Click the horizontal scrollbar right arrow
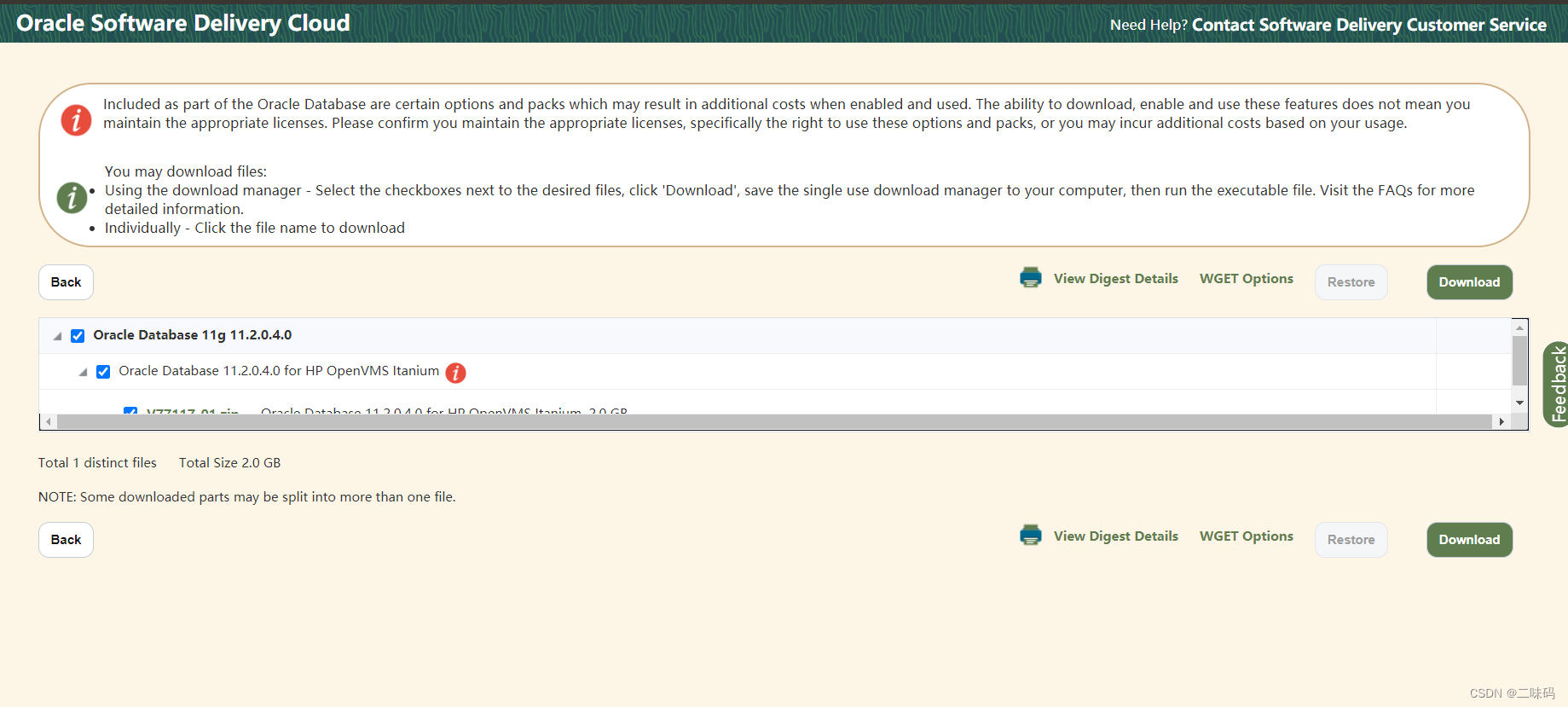This screenshot has height=707, width=1568. point(1501,421)
